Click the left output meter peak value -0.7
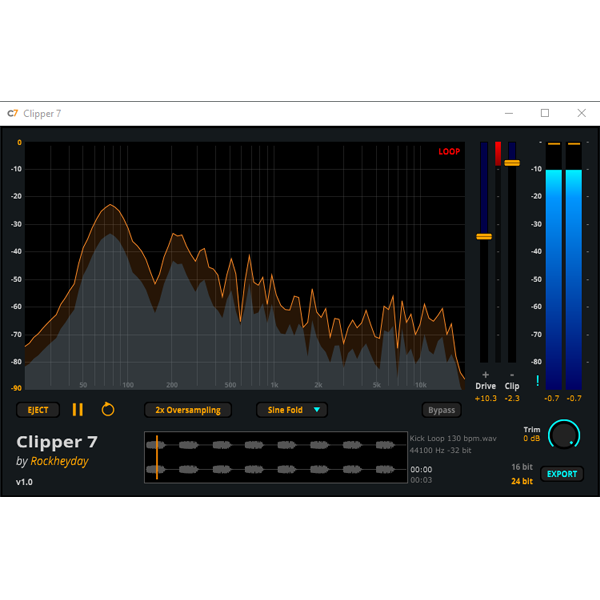The height and width of the screenshot is (600, 600). pos(551,398)
